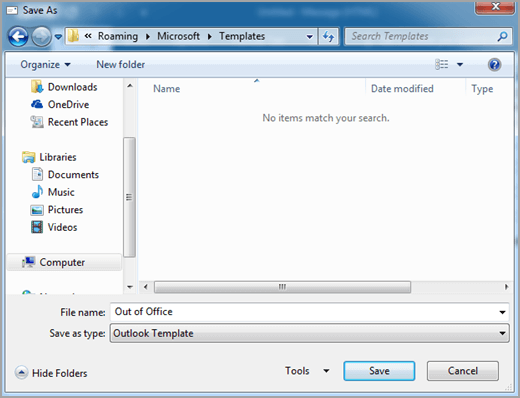Click file list horizontal scroll left arrow
This screenshot has width=520, height=398.
tap(146, 287)
